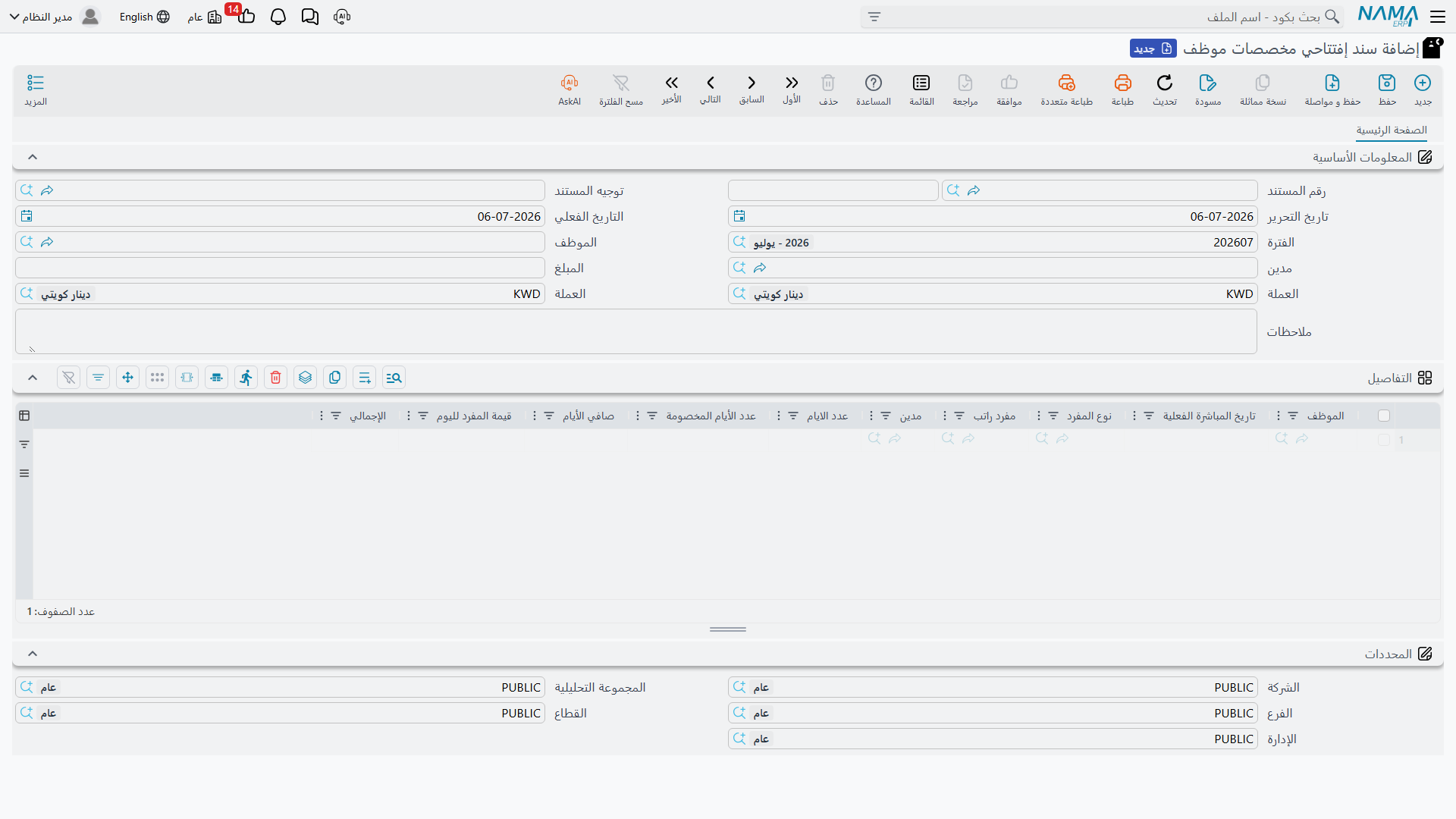Toggle the row 1 checkbox

click(1384, 440)
